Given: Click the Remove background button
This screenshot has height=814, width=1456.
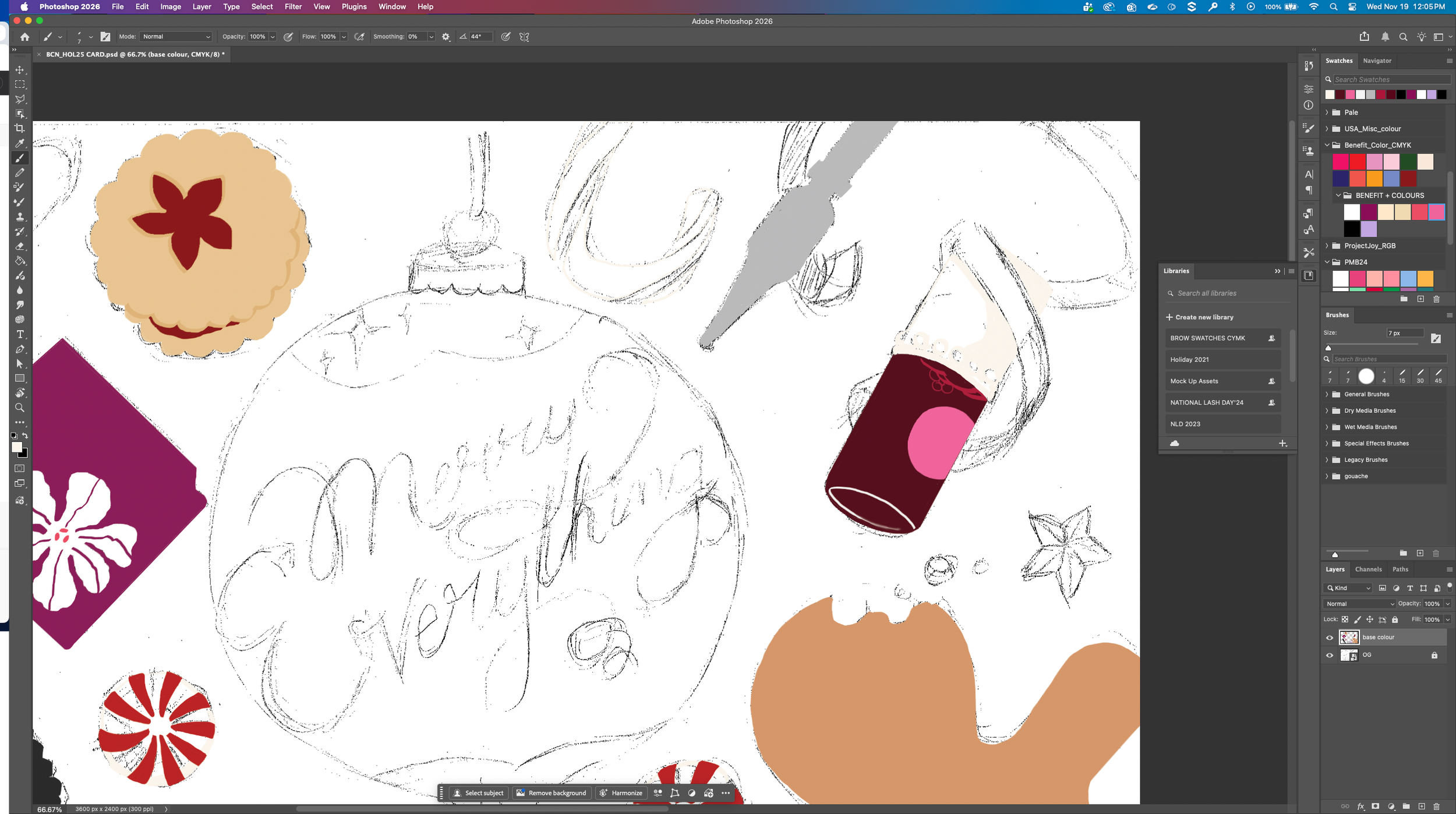Looking at the screenshot, I should [552, 793].
